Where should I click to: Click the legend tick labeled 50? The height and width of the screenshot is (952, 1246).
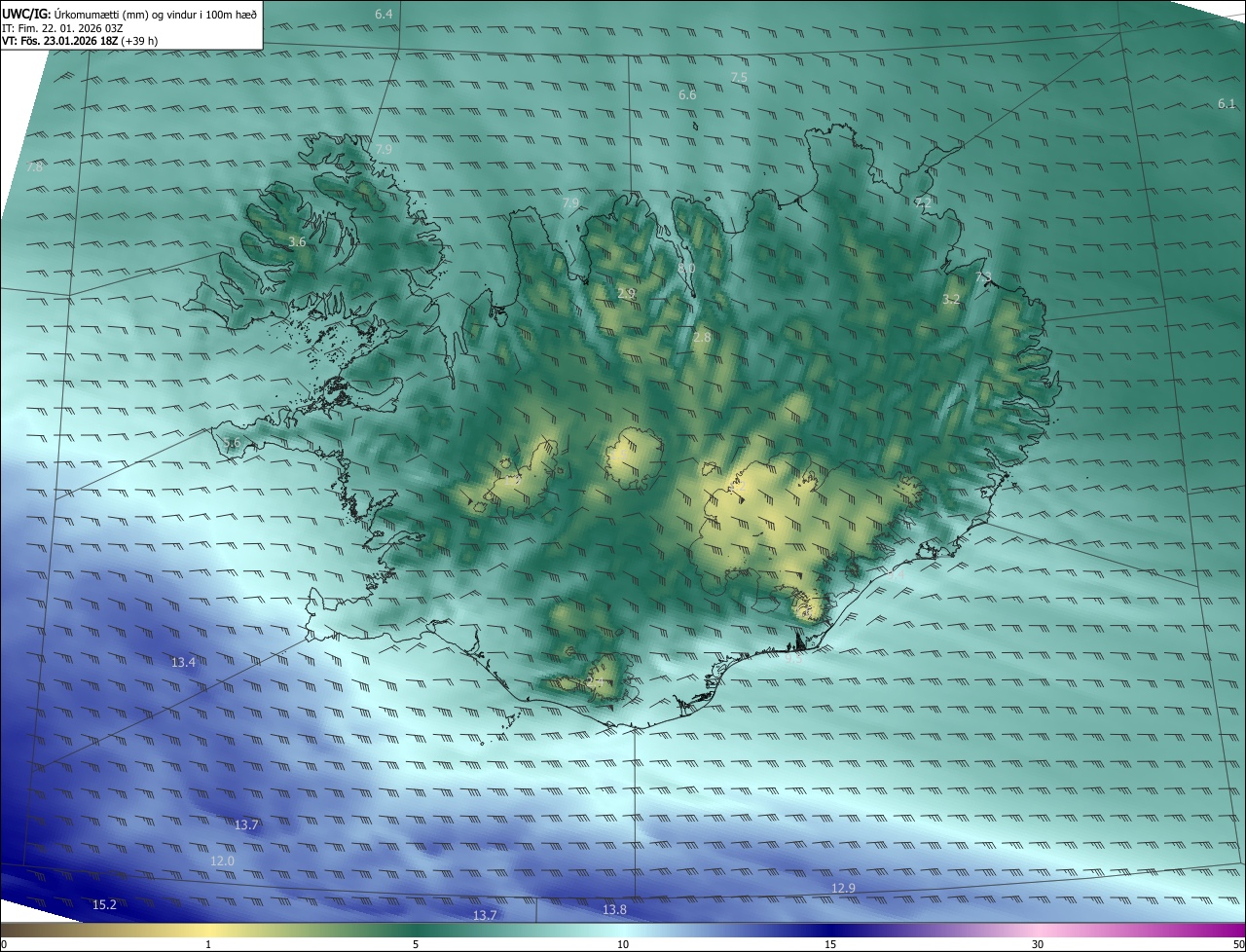click(1238, 944)
